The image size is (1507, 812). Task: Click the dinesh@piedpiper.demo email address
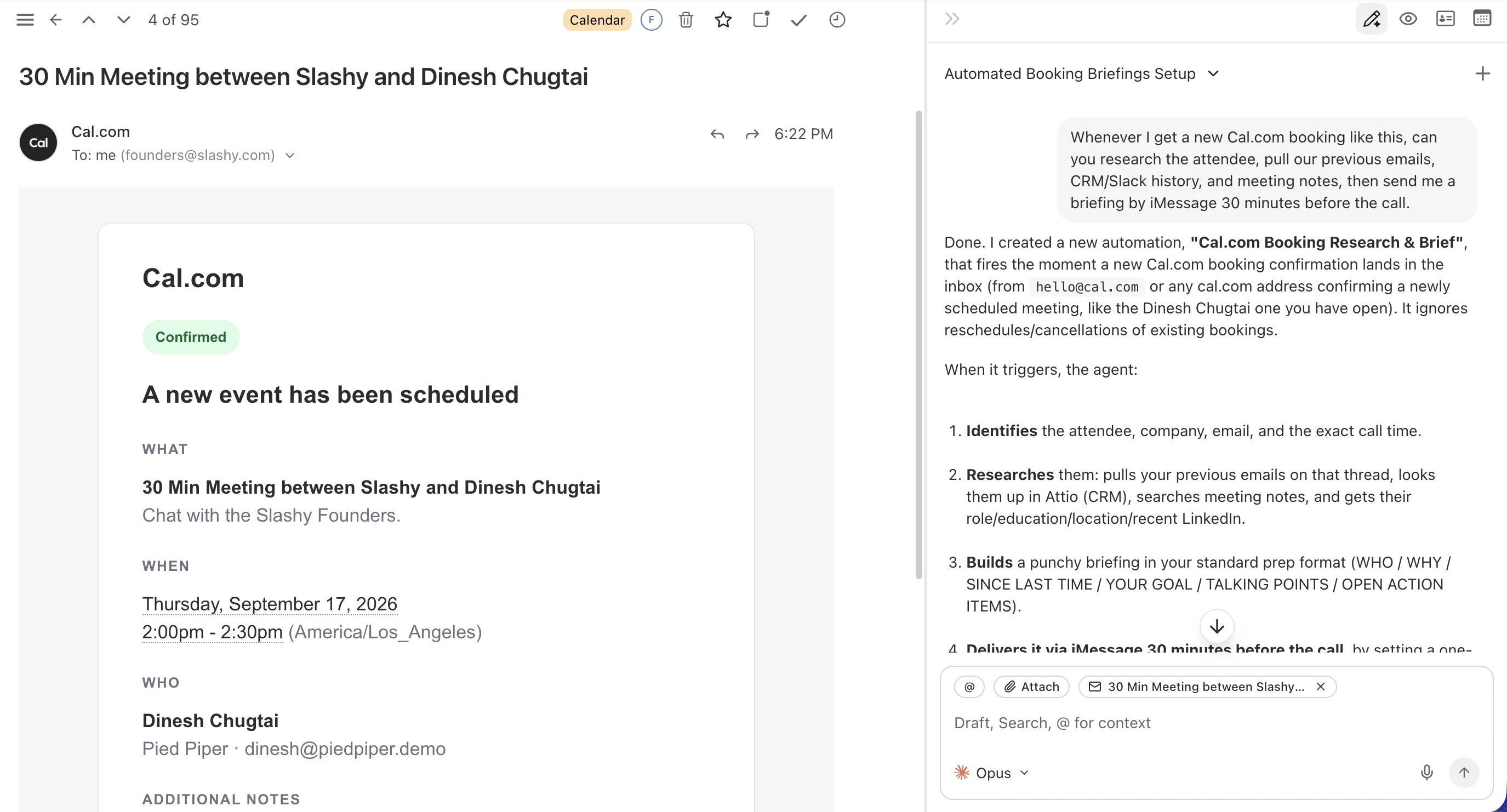[345, 749]
